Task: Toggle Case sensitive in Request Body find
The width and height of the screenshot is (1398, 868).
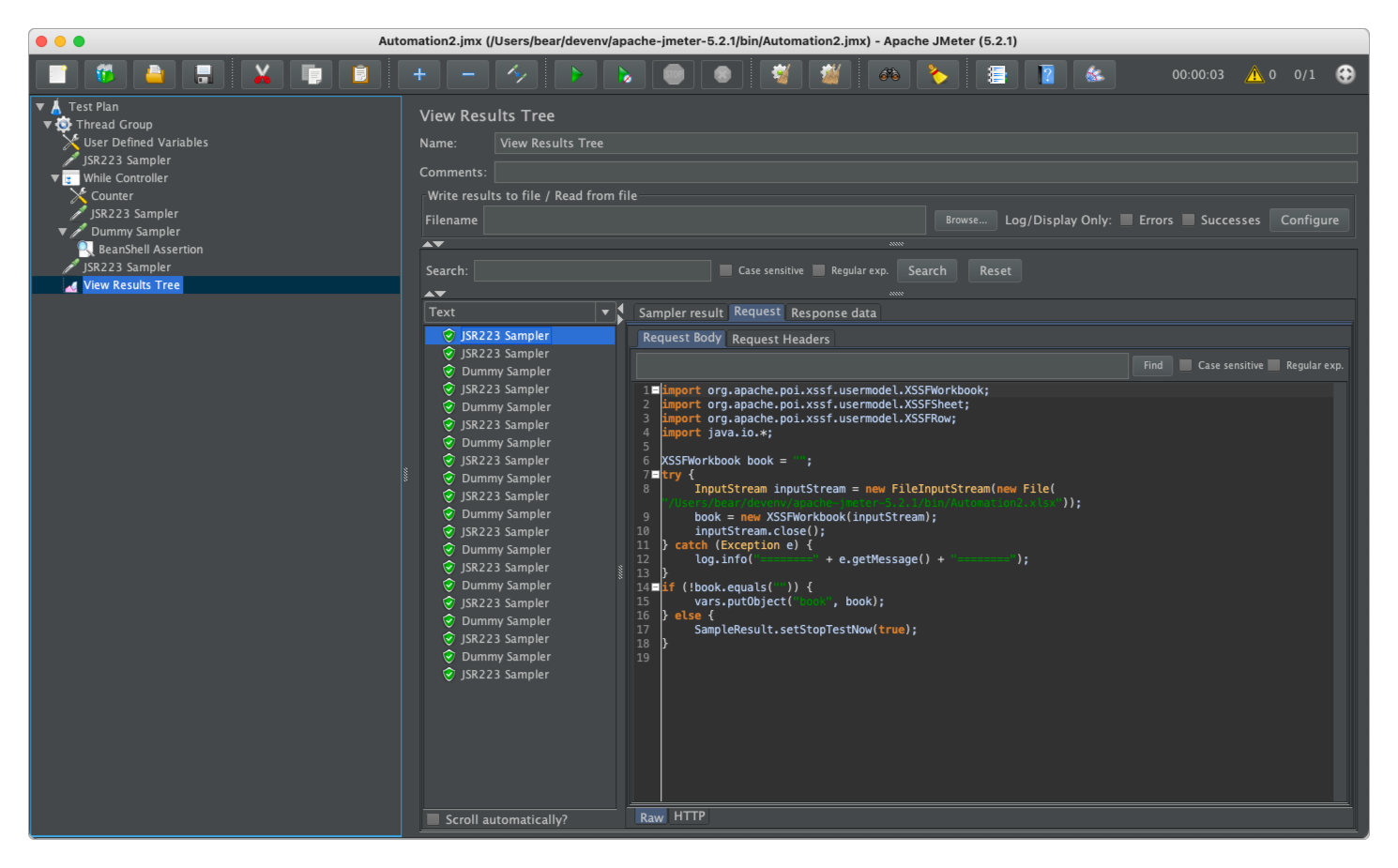Action: click(1186, 365)
